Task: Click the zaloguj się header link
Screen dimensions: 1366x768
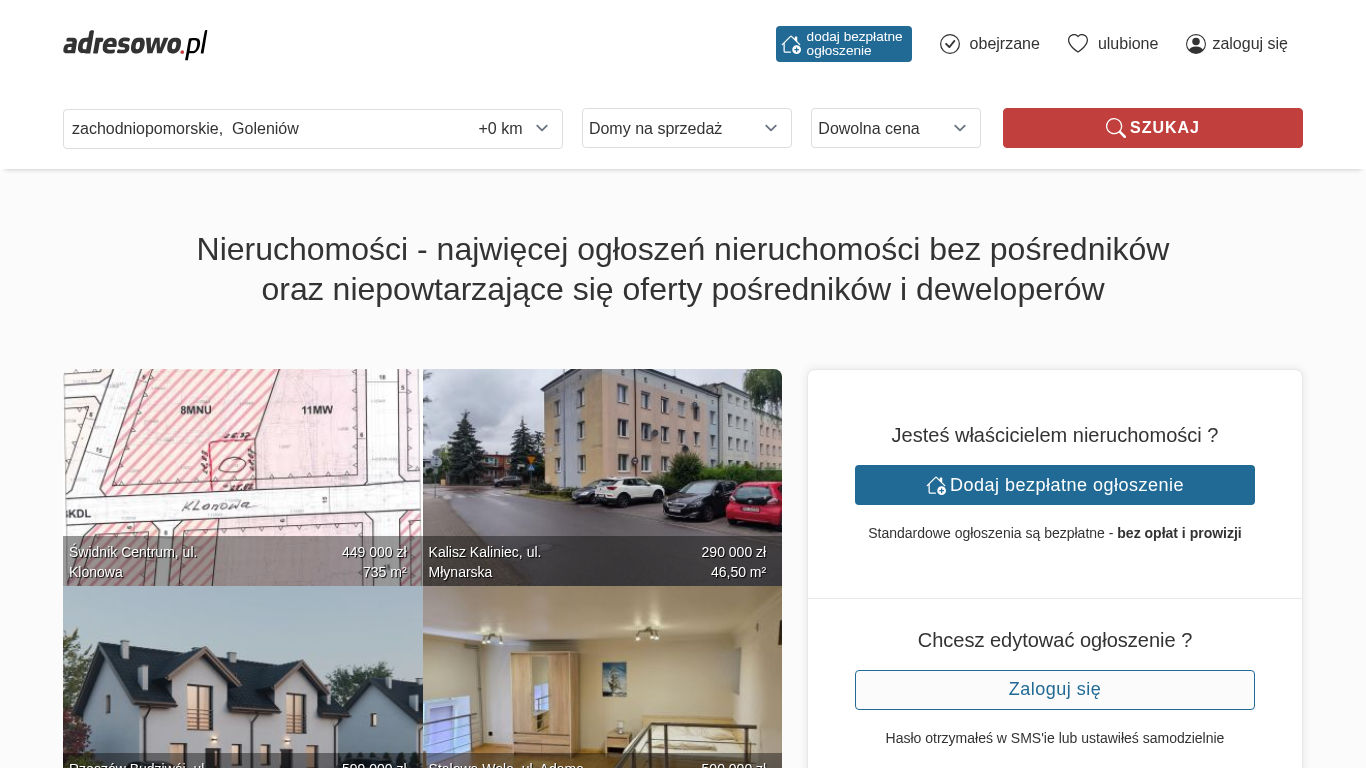Action: pos(1249,44)
